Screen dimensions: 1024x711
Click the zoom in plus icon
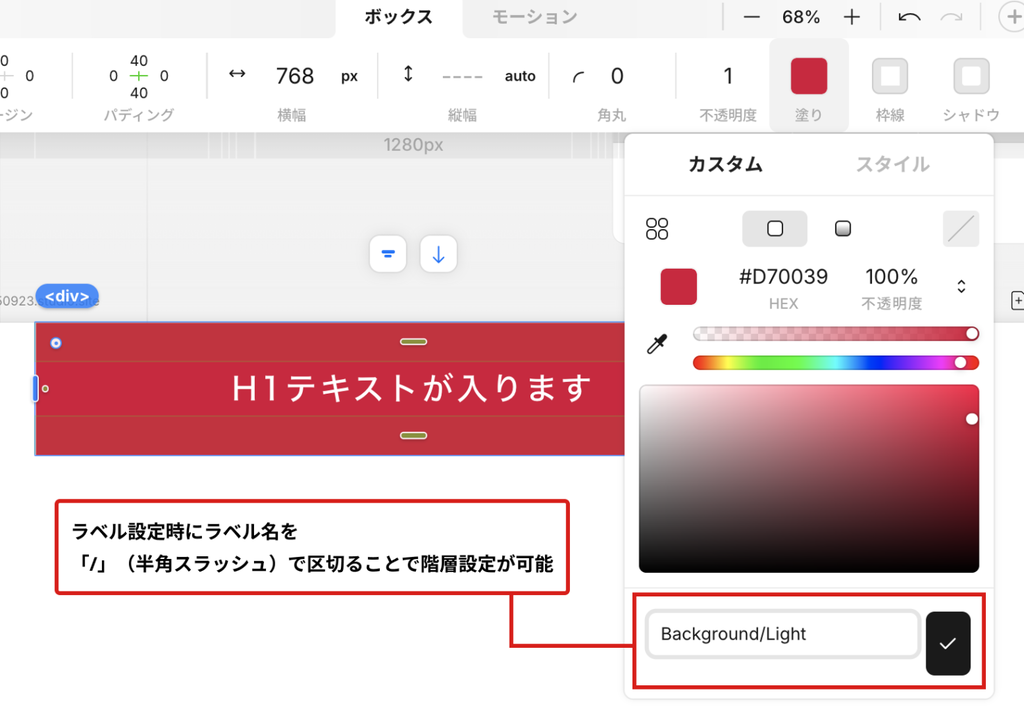click(x=851, y=17)
